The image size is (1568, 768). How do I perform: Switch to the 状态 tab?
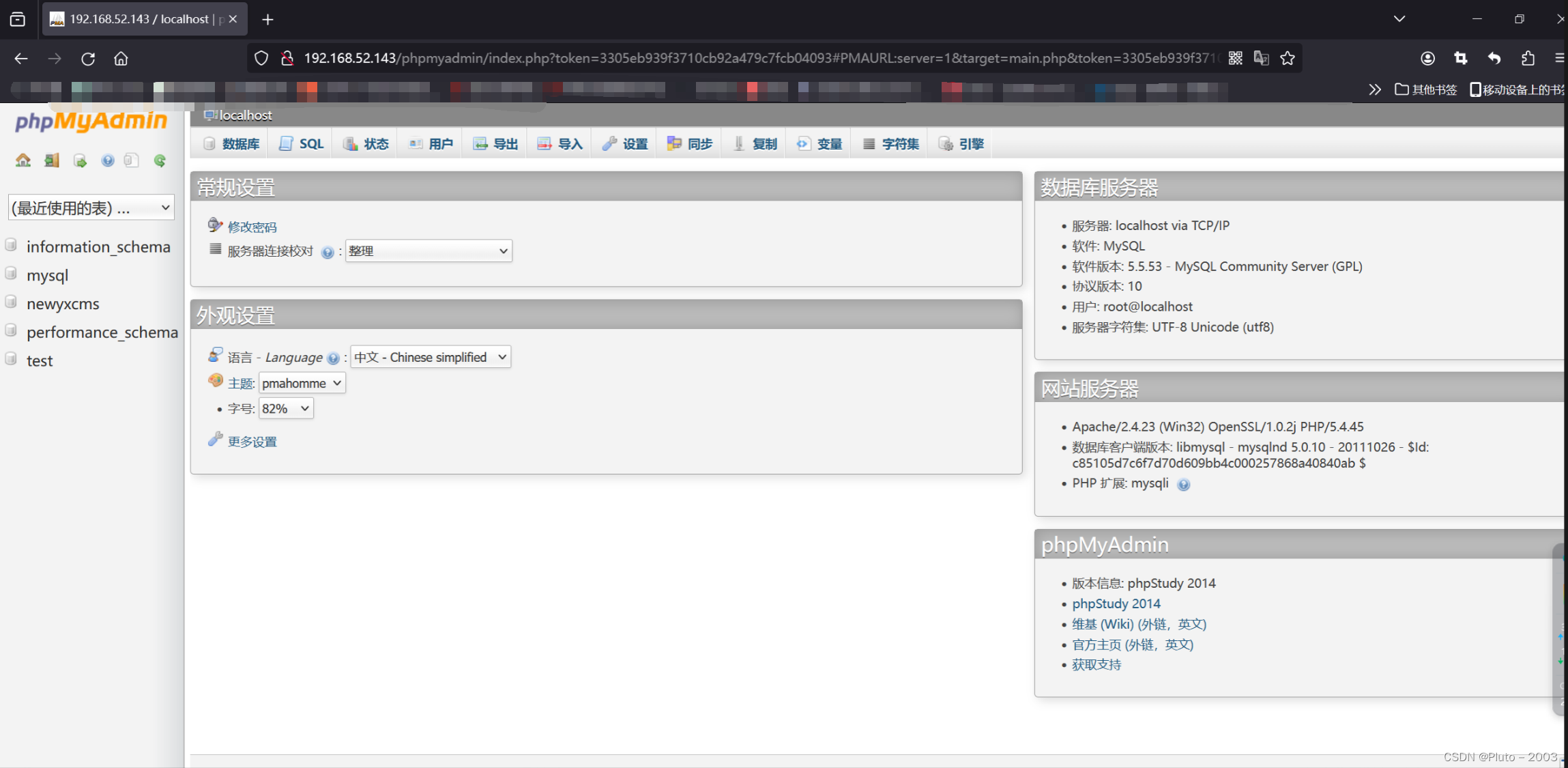366,144
